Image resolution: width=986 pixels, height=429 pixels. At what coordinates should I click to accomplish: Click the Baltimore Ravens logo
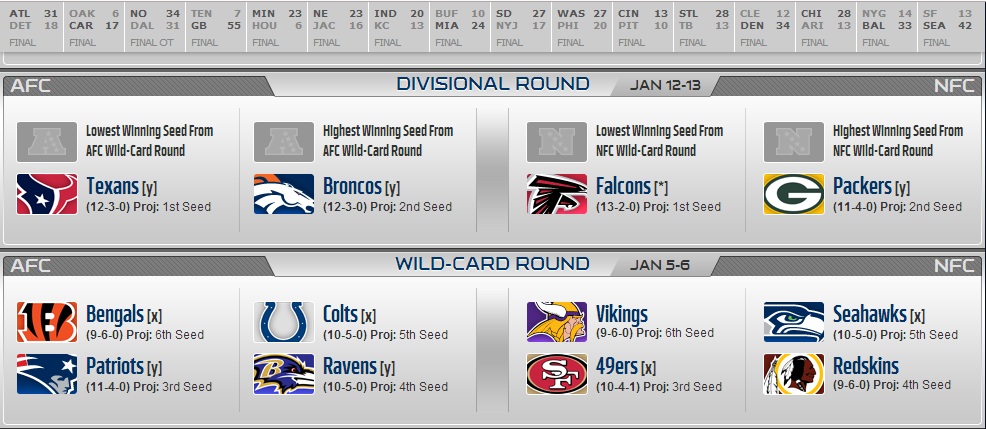pos(284,374)
